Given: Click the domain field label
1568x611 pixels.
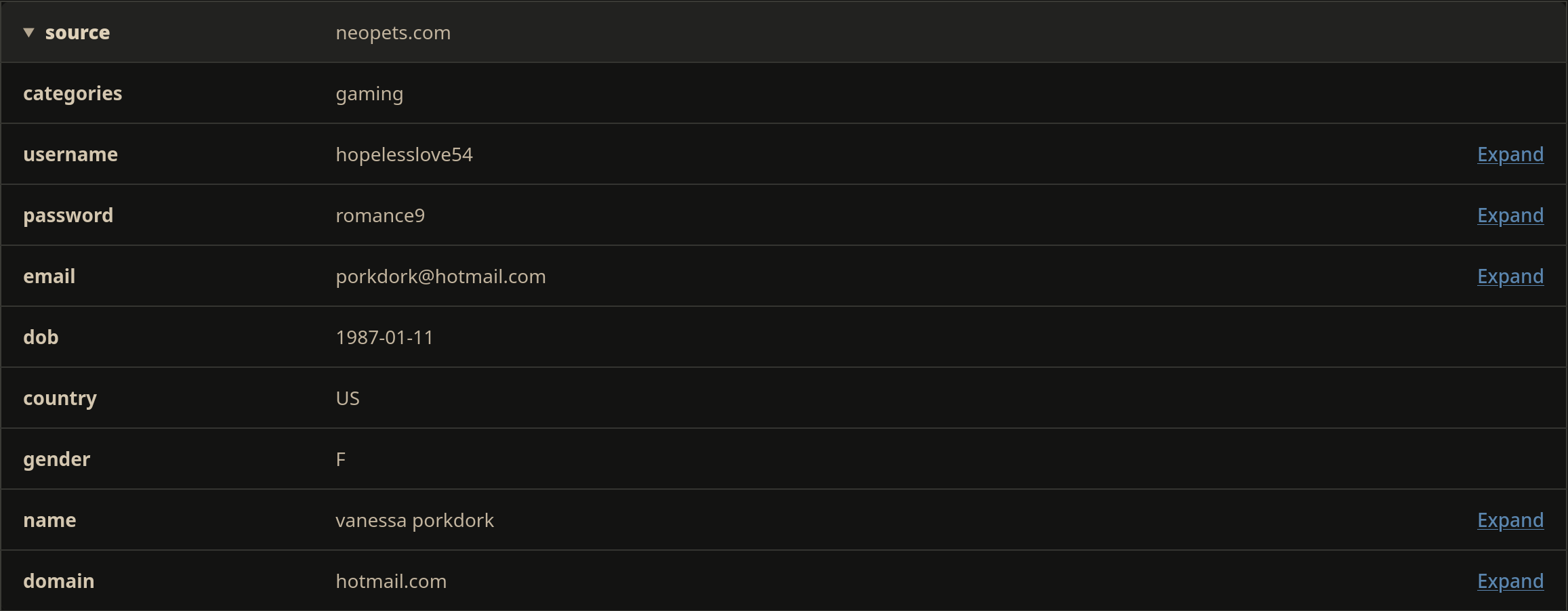Looking at the screenshot, I should [58, 581].
